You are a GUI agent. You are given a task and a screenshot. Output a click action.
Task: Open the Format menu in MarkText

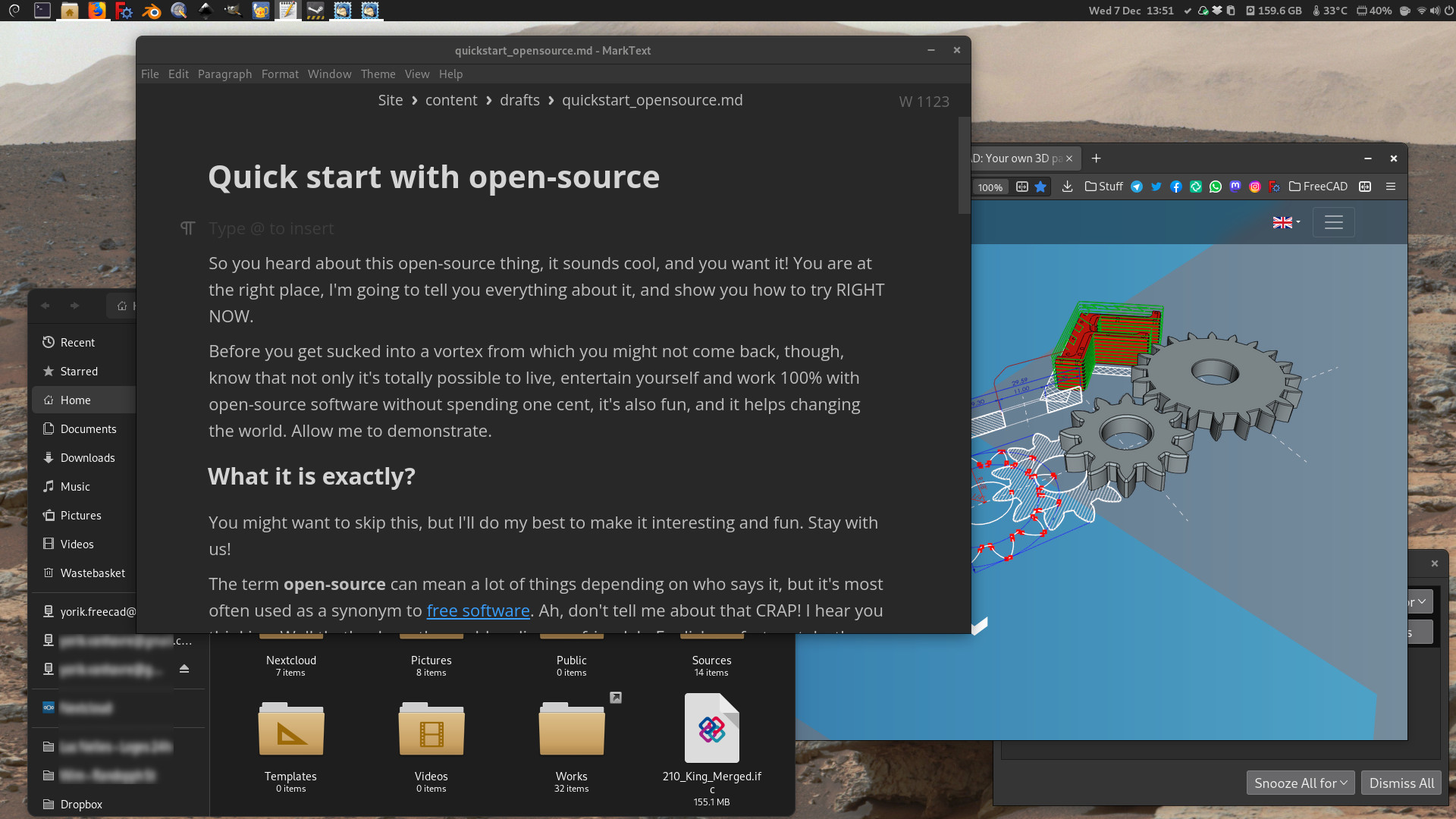tap(279, 74)
